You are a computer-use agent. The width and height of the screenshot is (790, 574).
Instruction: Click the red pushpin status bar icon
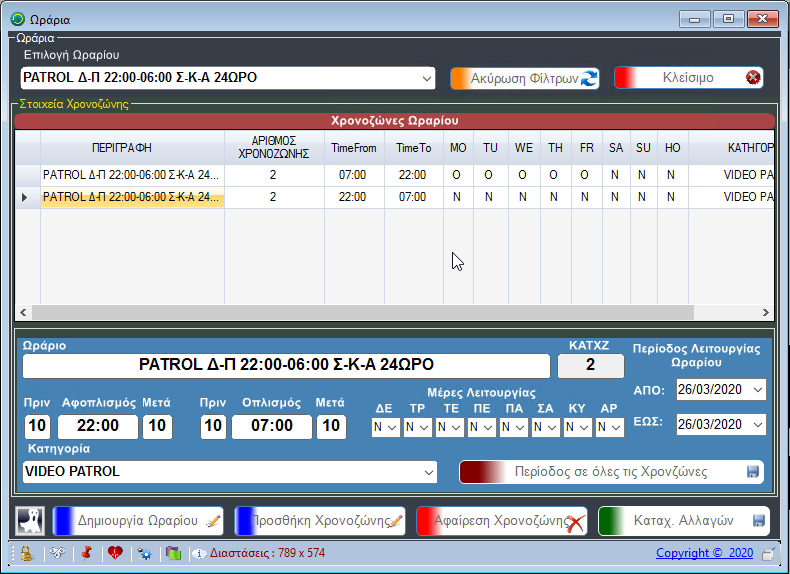[85, 553]
